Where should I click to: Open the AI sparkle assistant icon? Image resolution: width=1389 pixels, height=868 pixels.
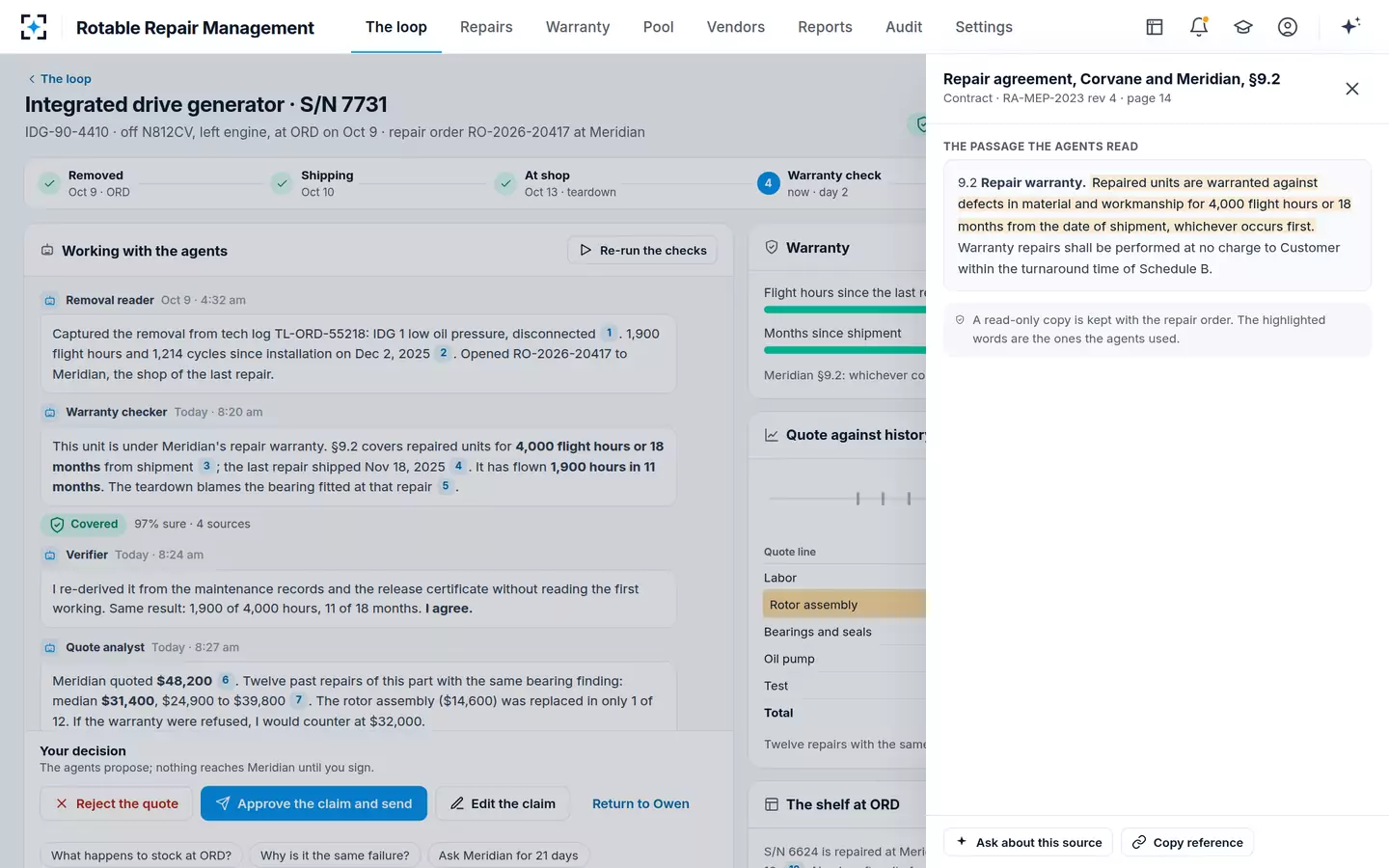[x=1350, y=26]
